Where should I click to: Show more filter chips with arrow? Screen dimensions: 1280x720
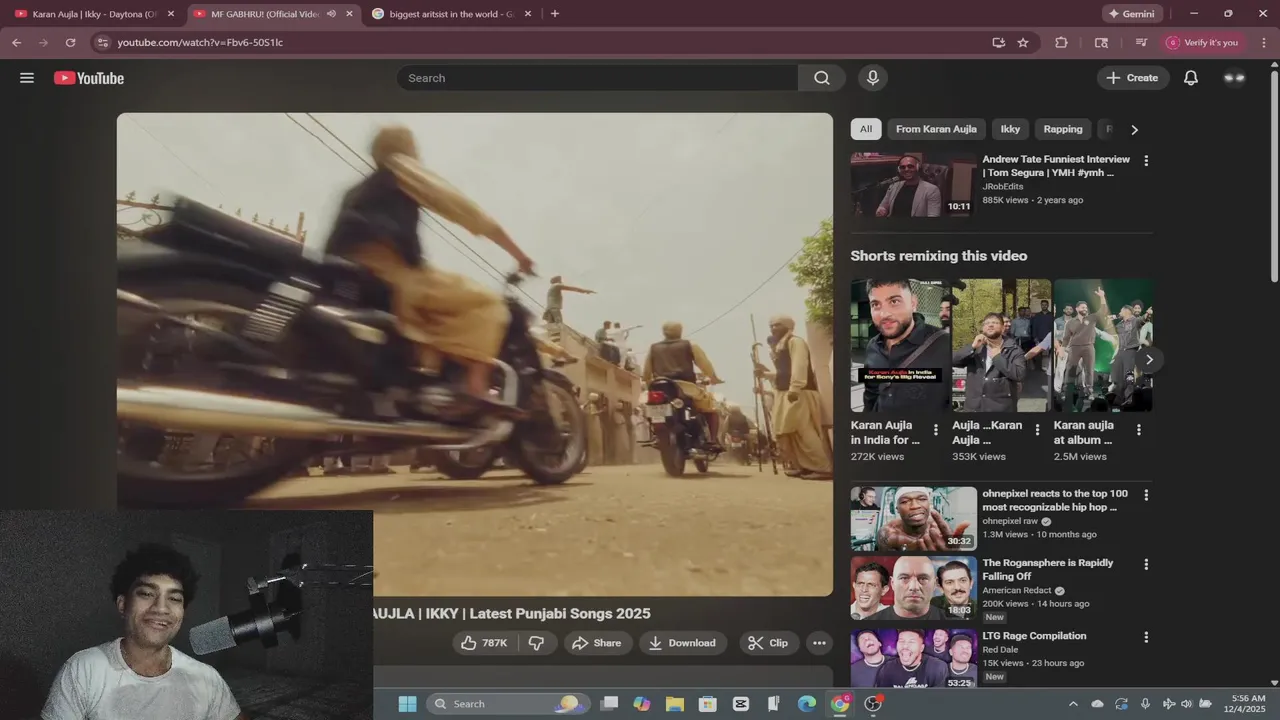(x=1134, y=130)
